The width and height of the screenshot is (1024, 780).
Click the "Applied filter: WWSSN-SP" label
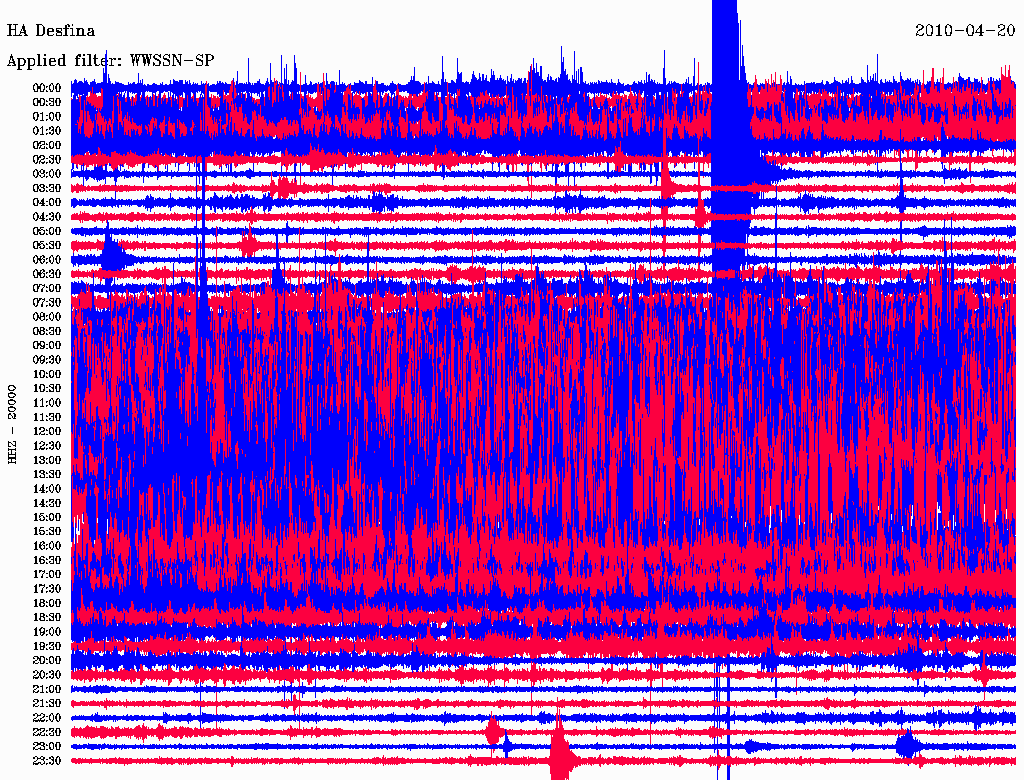click(x=110, y=61)
